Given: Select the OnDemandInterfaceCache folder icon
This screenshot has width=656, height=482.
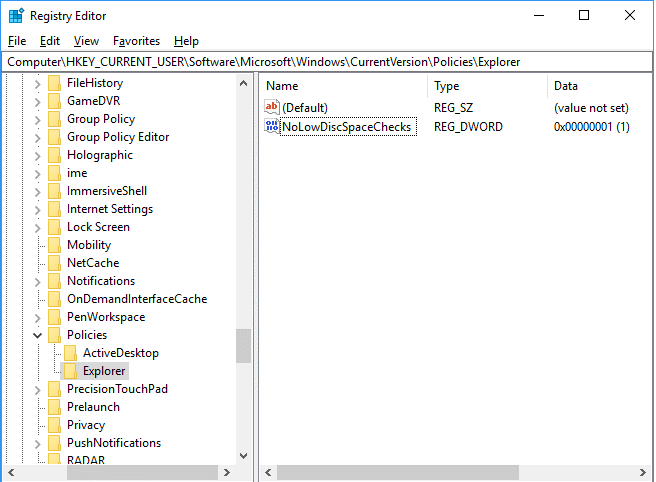Looking at the screenshot, I should click(x=54, y=299).
